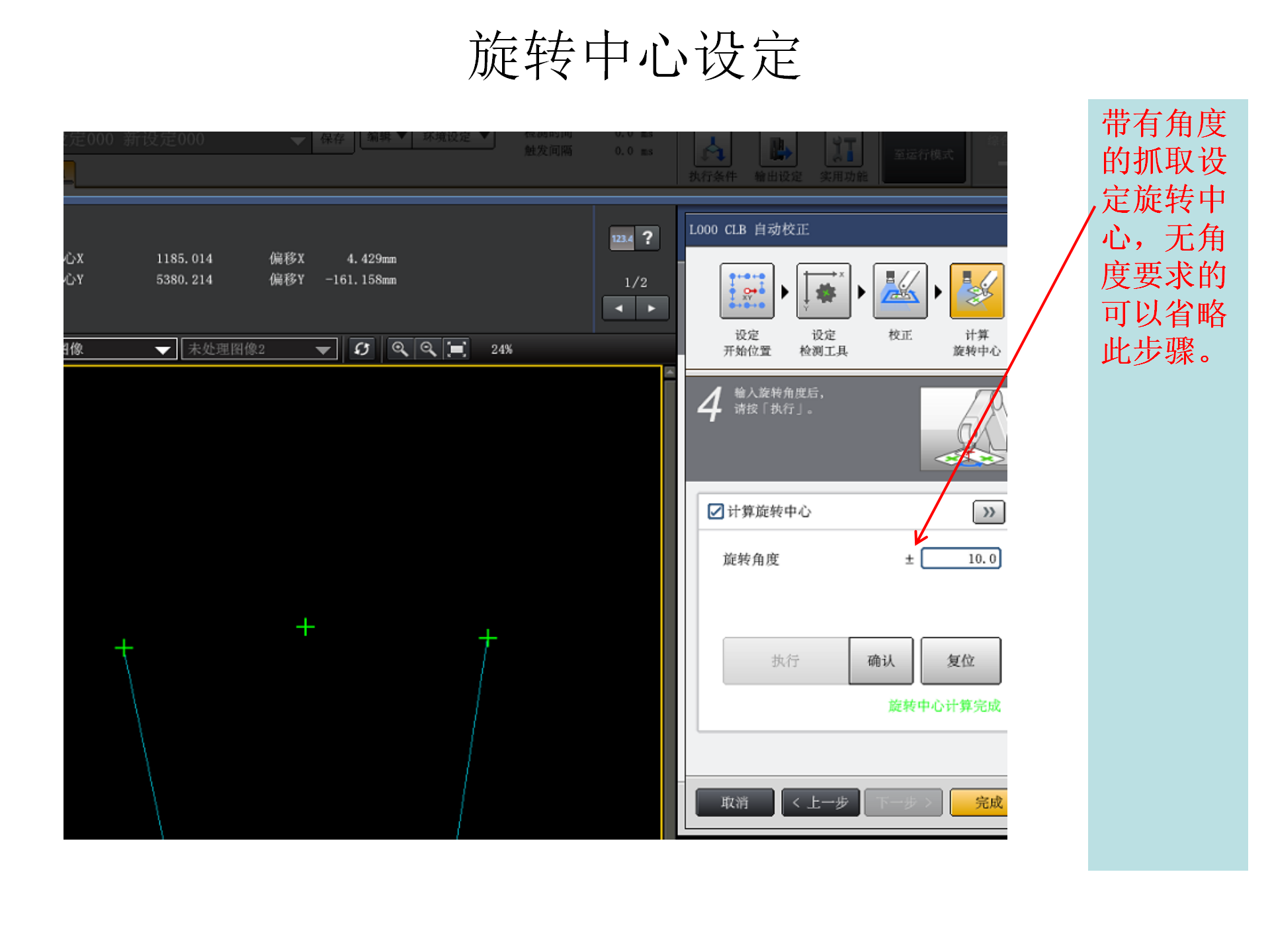Select the 偏移Y value -161.158mm
1270x952 pixels.
[x=361, y=280]
